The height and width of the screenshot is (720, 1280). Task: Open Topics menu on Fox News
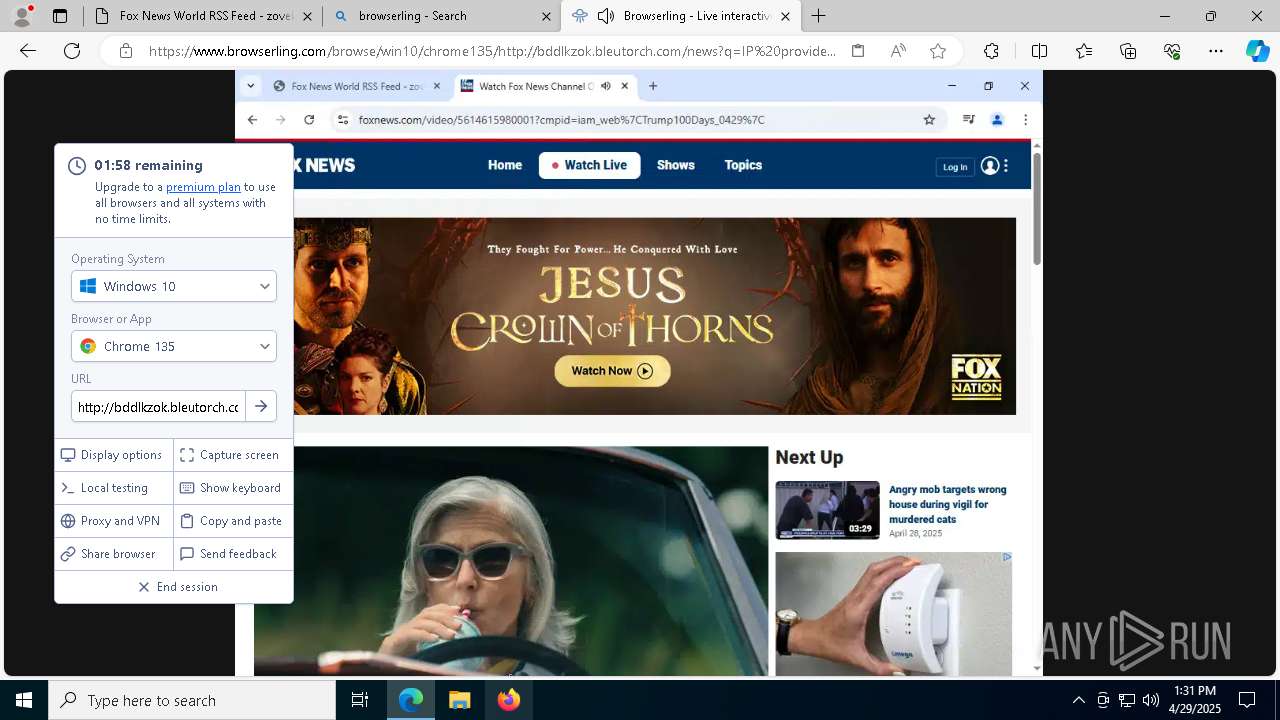(x=743, y=165)
